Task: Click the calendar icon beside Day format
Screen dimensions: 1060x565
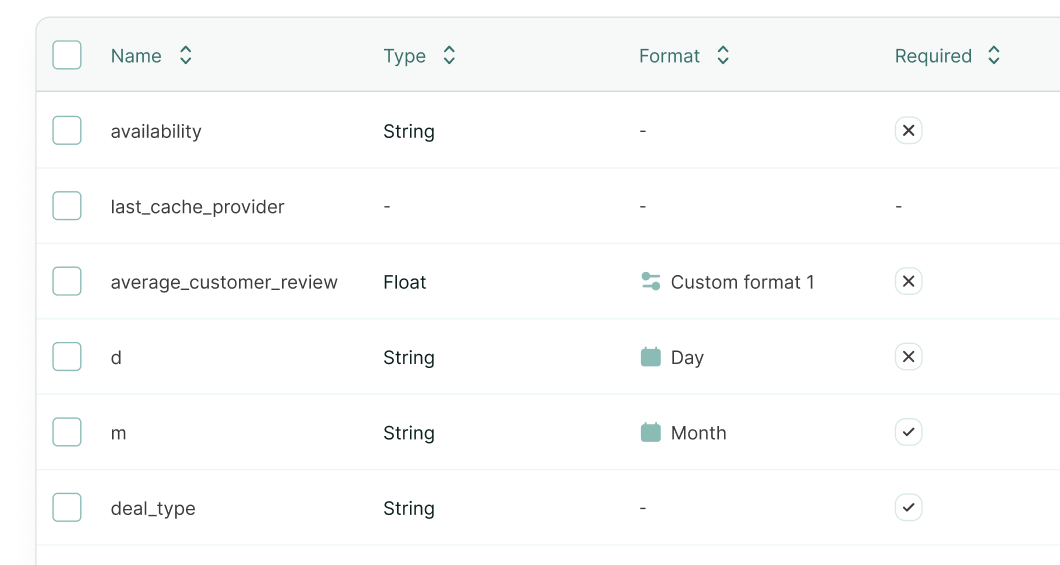Action: (x=650, y=357)
